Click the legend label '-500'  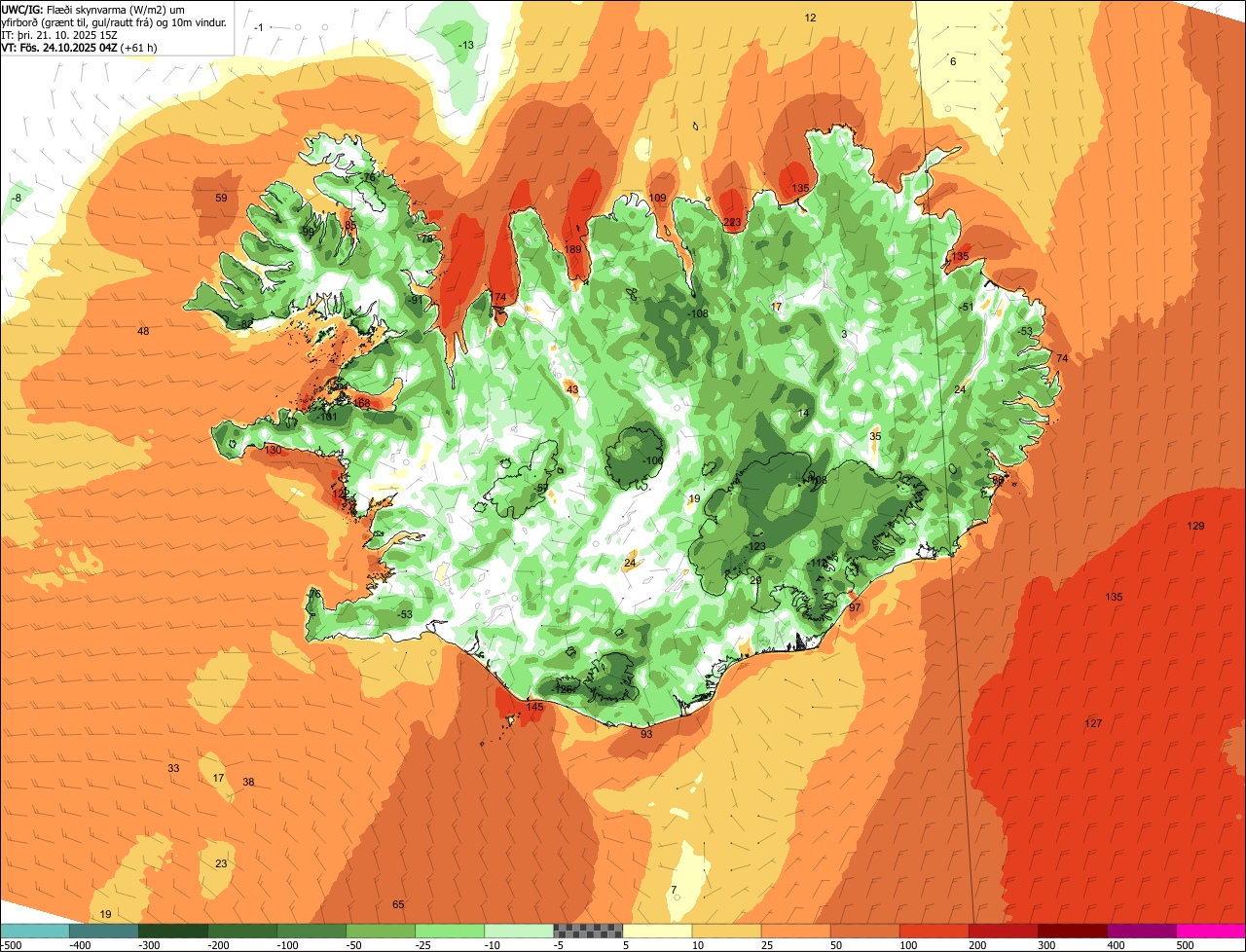[11, 945]
